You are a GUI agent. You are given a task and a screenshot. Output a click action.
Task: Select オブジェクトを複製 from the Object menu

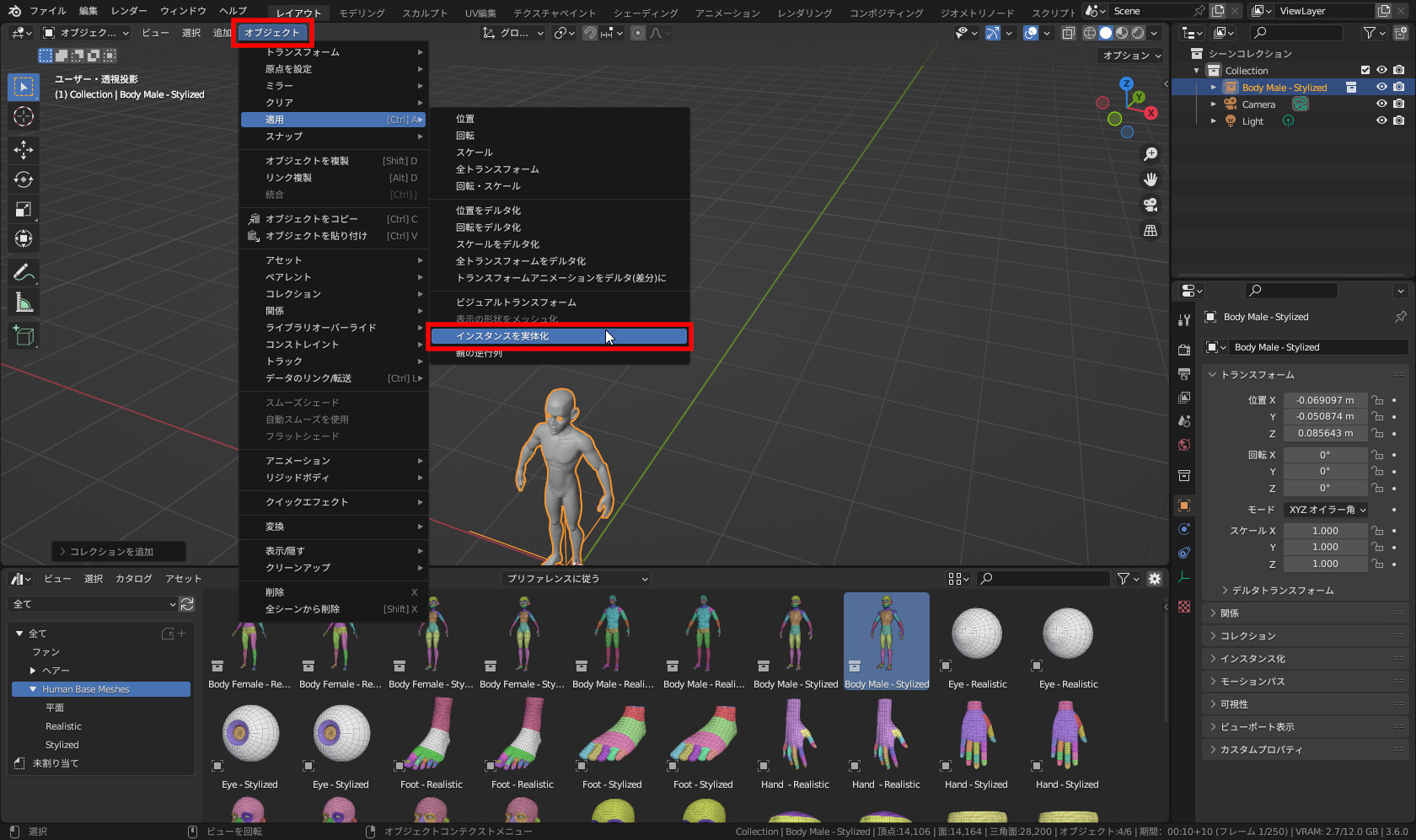tap(334, 161)
